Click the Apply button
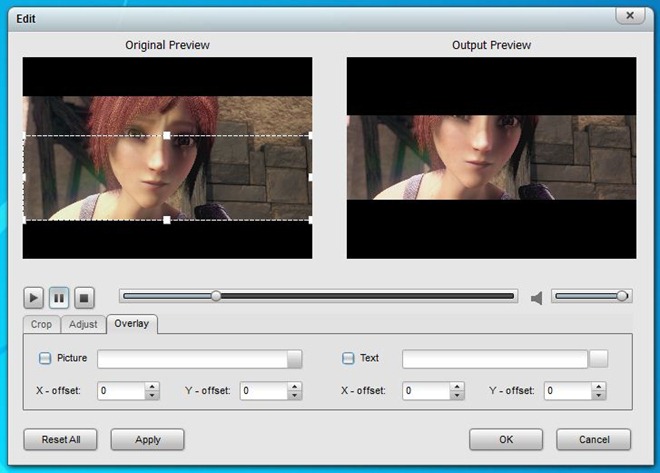The width and height of the screenshot is (660, 473). point(148,440)
